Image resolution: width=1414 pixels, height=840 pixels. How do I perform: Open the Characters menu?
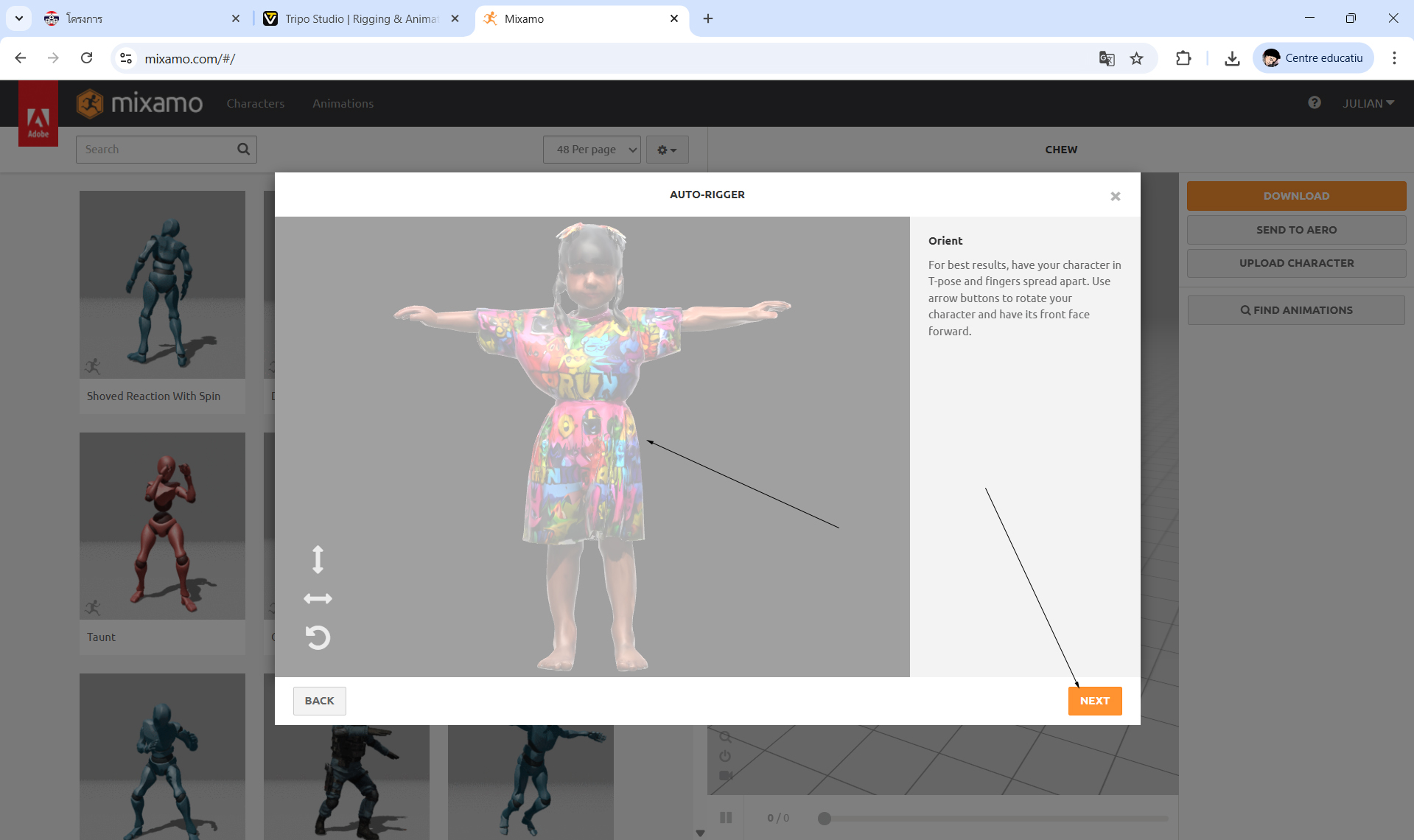point(255,103)
